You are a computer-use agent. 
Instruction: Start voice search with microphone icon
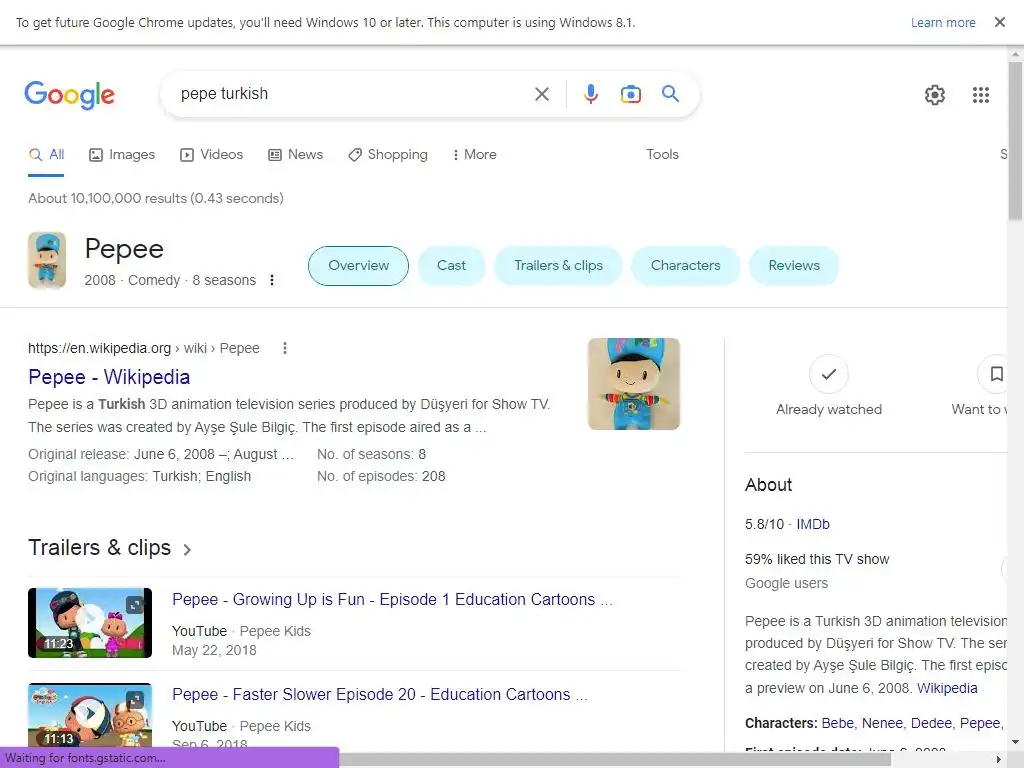[590, 94]
